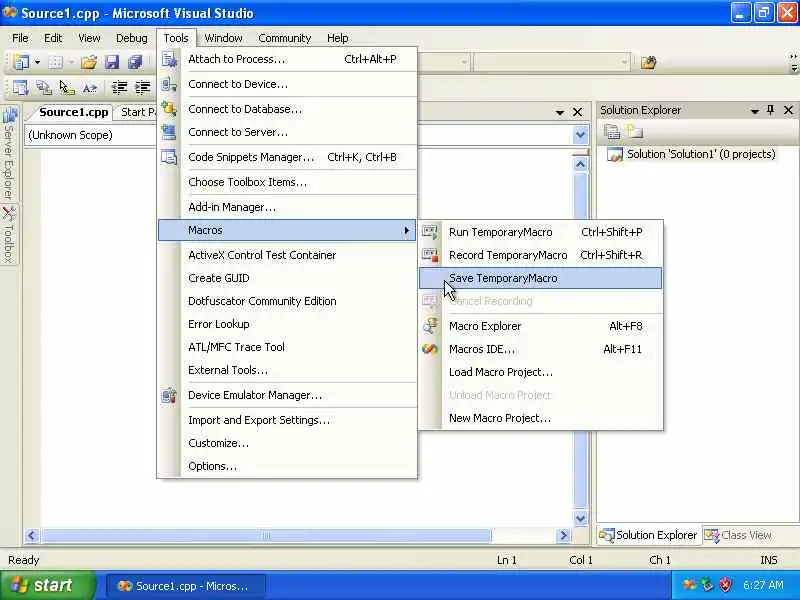
Task: Select Import and Export Settings entry
Action: pos(287,420)
